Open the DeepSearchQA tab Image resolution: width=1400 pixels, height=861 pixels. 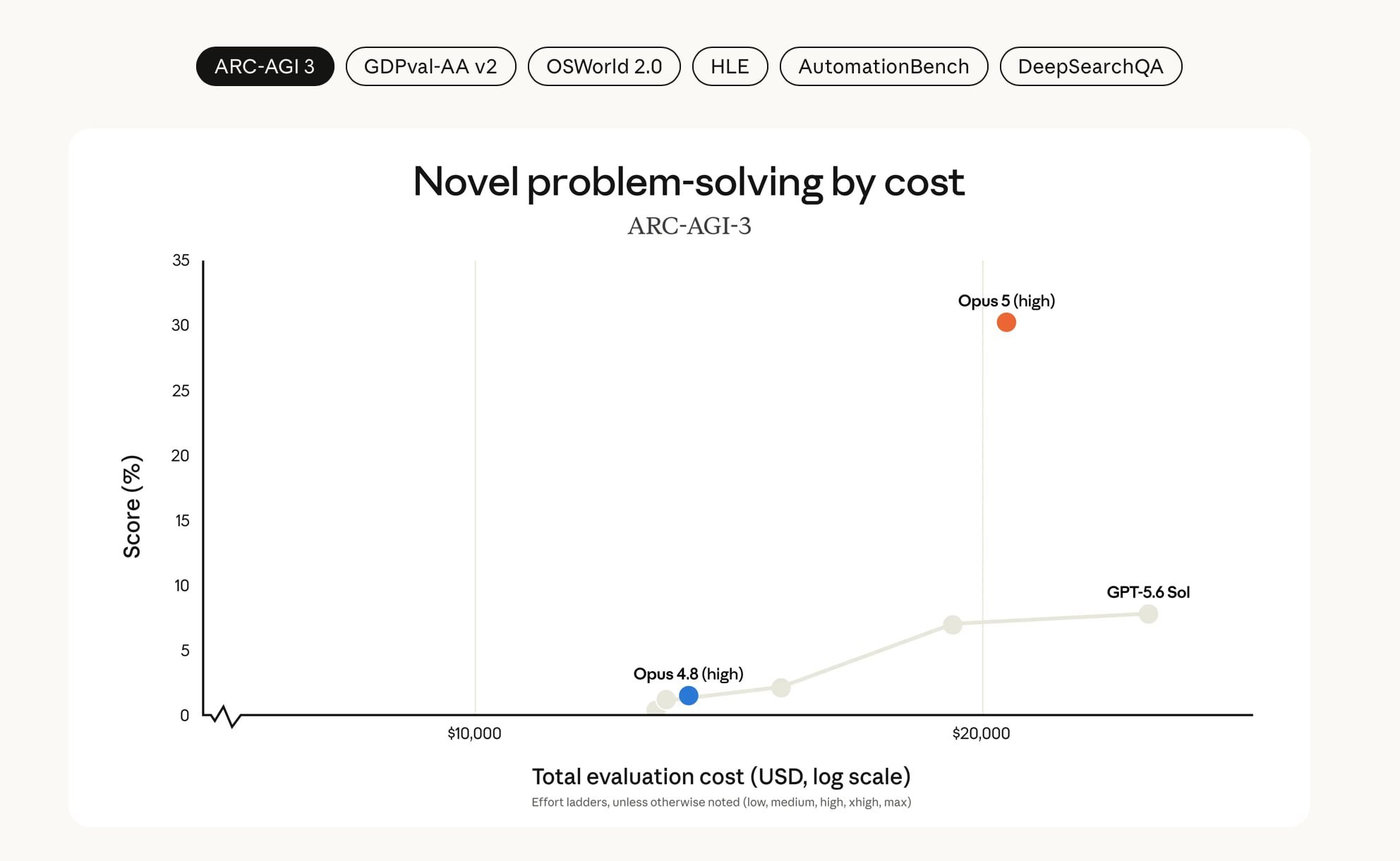(x=1090, y=66)
